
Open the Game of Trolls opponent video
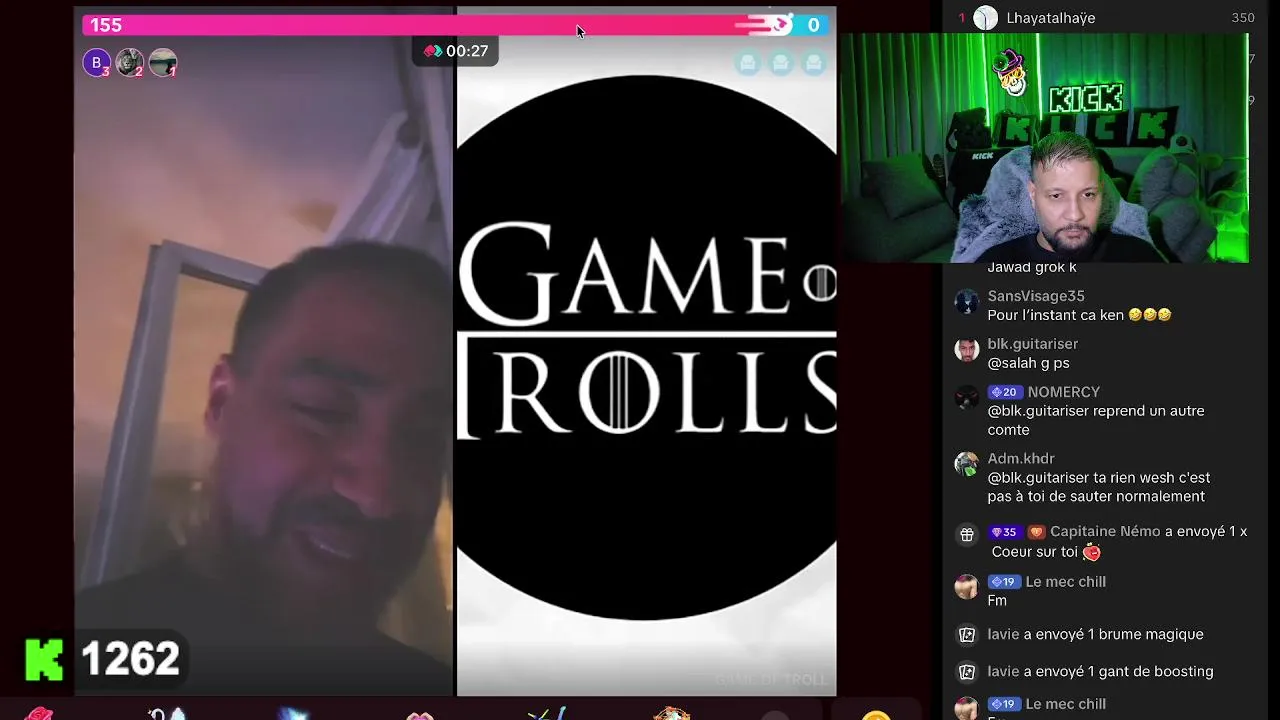646,350
